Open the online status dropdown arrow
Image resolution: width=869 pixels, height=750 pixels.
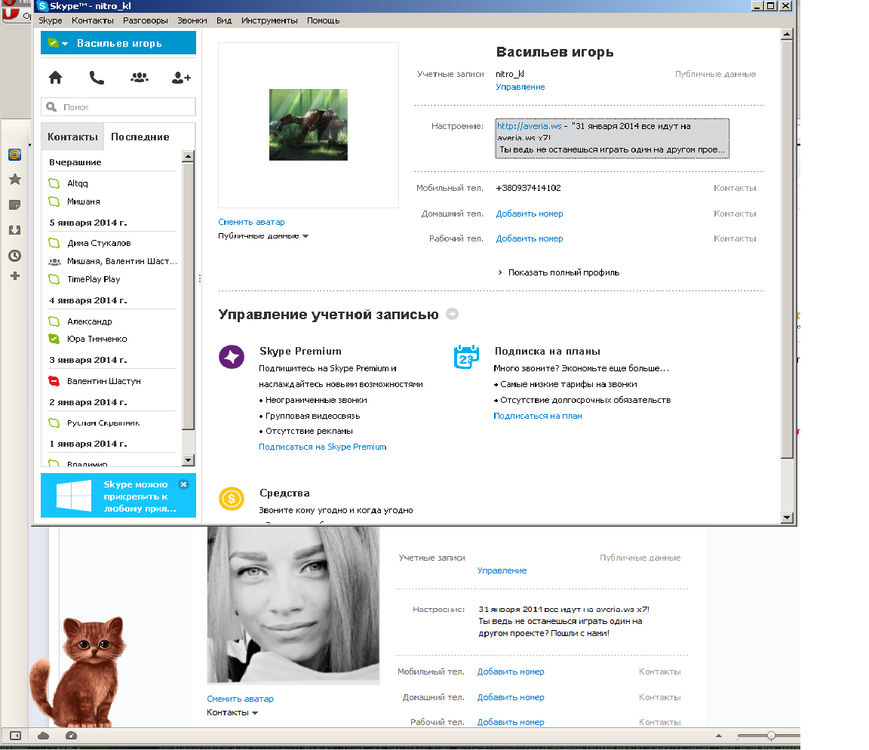click(x=65, y=44)
